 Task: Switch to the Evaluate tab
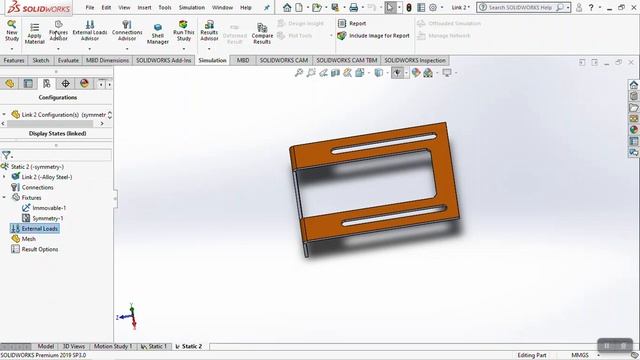[68, 60]
